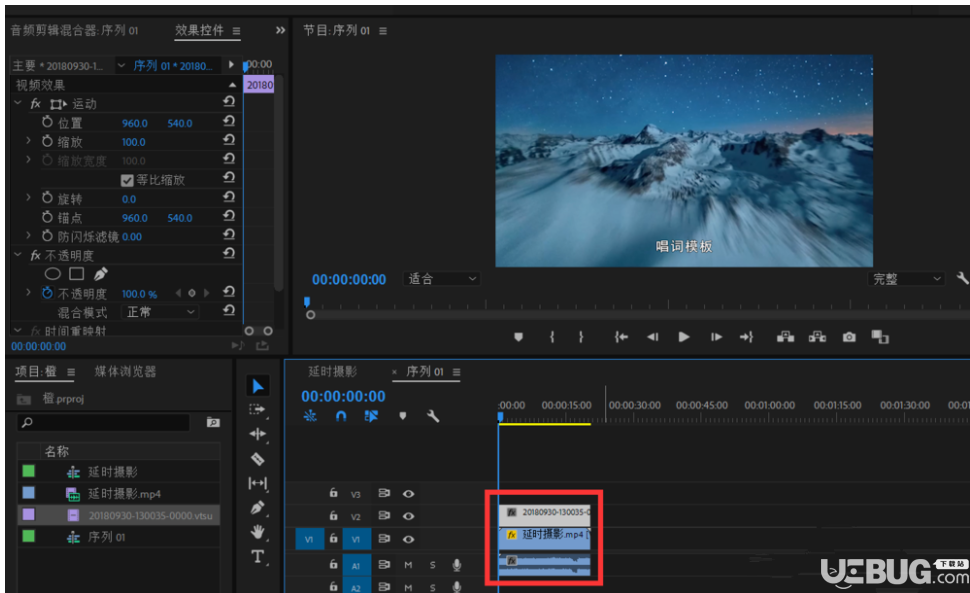Create rectangle opacity mask
Screen dimensions: 970x593
(77, 273)
